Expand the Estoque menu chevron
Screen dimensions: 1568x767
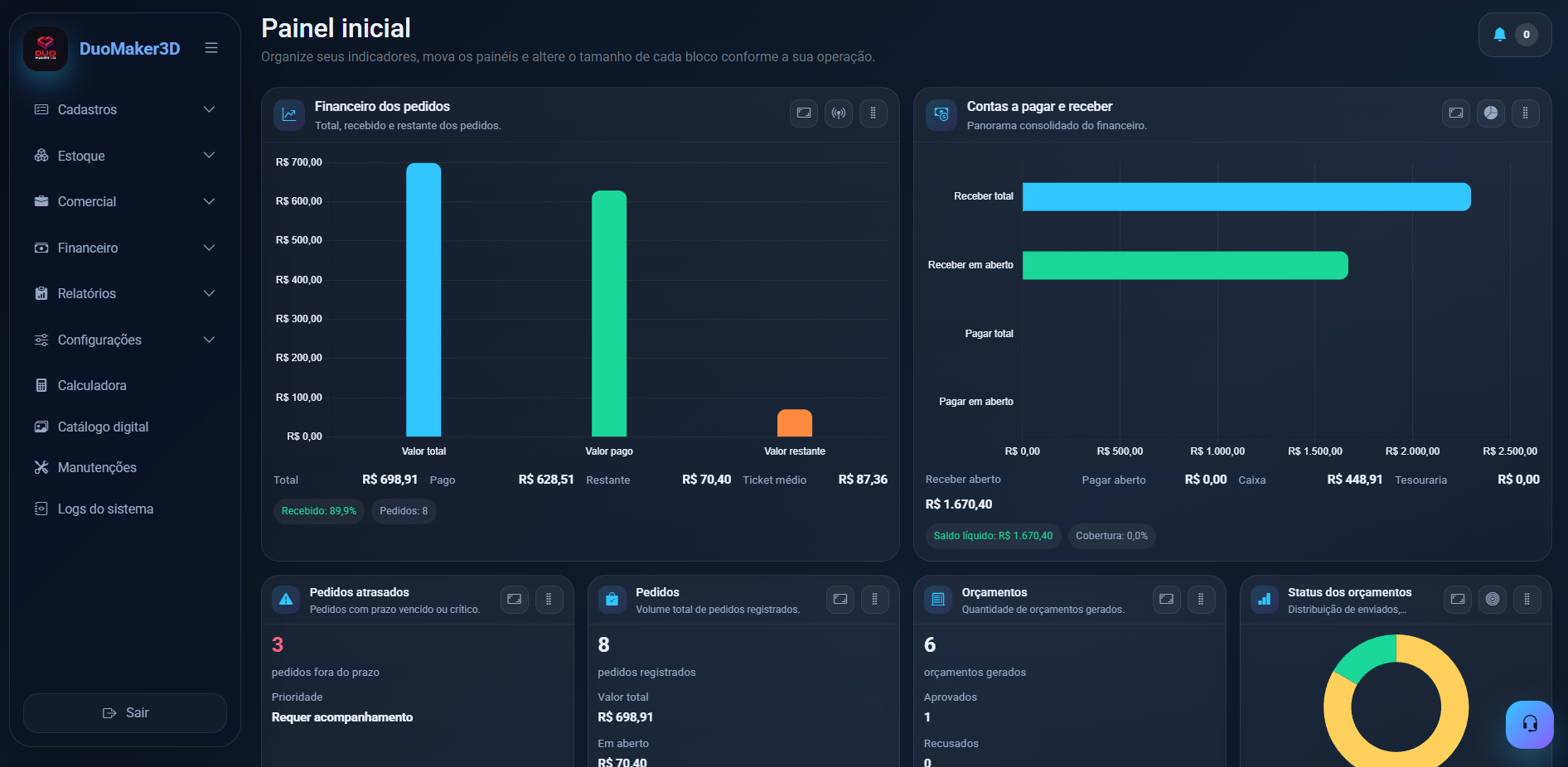210,156
